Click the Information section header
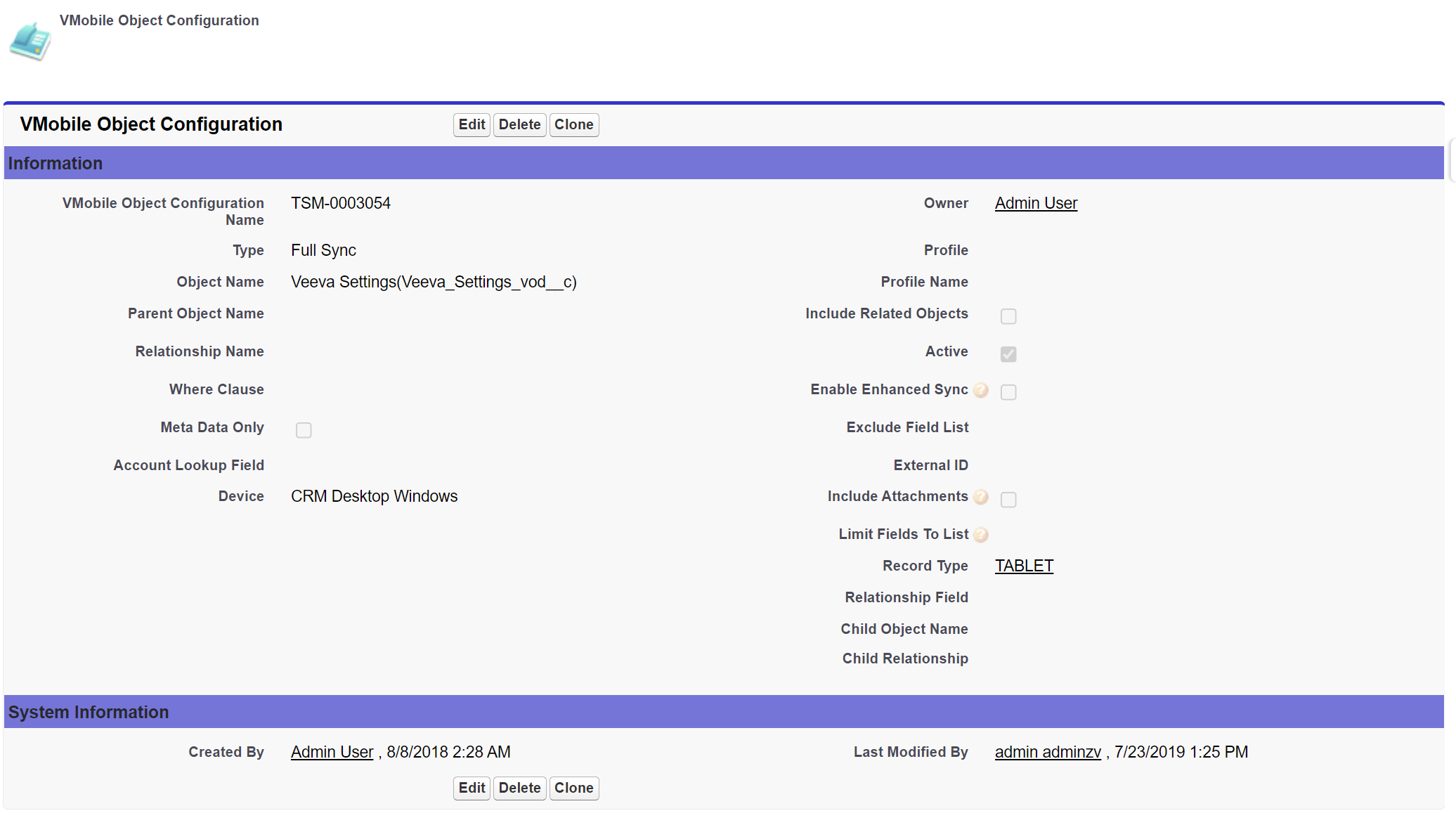Image resolution: width=1456 pixels, height=818 pixels. pyautogui.click(x=56, y=163)
